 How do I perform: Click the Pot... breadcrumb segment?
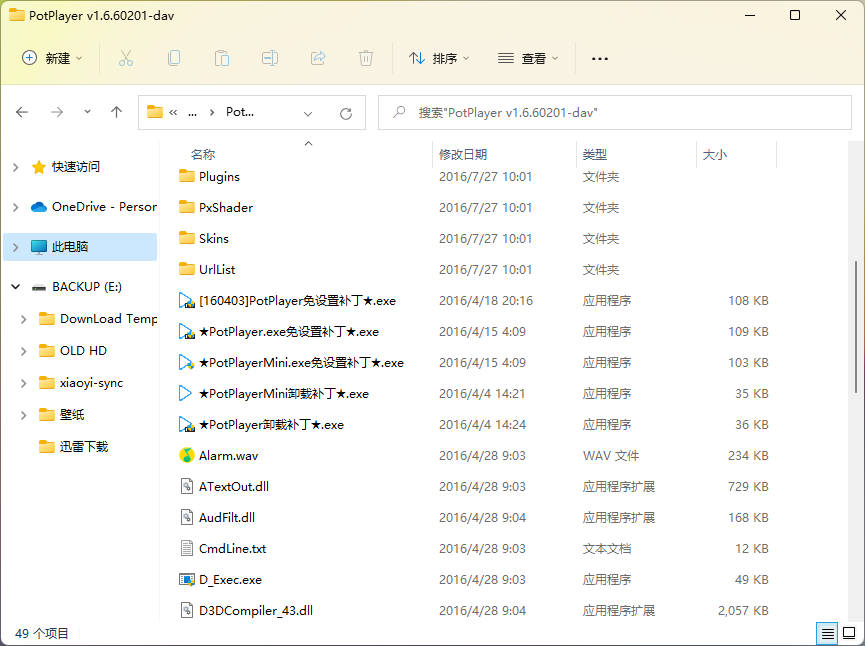tap(240, 112)
